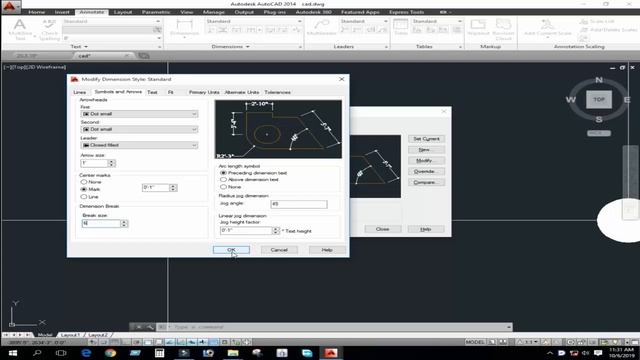Screen dimensions: 640x360
Task: Click the Break size input field
Action: pos(101,224)
